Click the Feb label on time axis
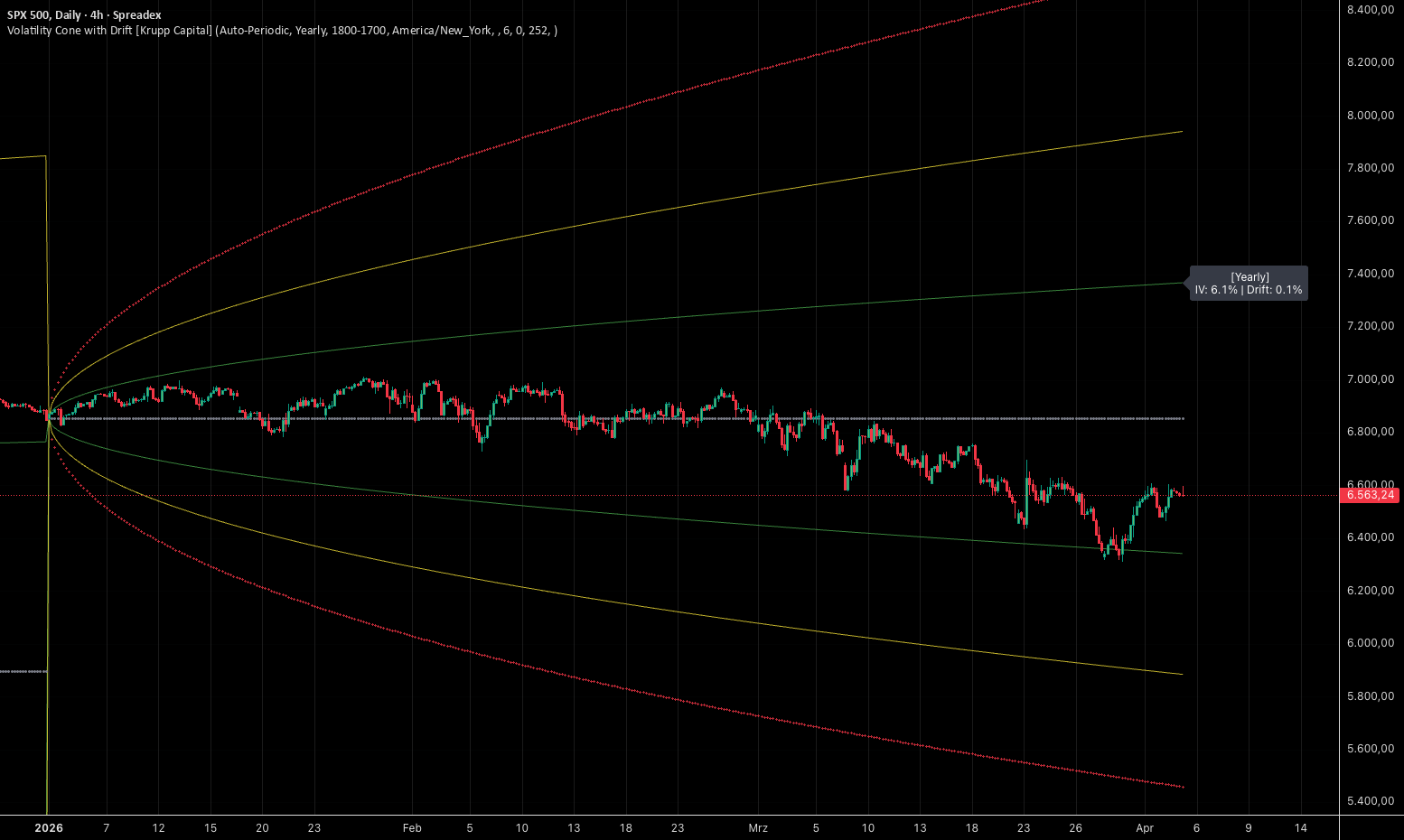Screen dimensions: 1404x840 click(x=412, y=828)
